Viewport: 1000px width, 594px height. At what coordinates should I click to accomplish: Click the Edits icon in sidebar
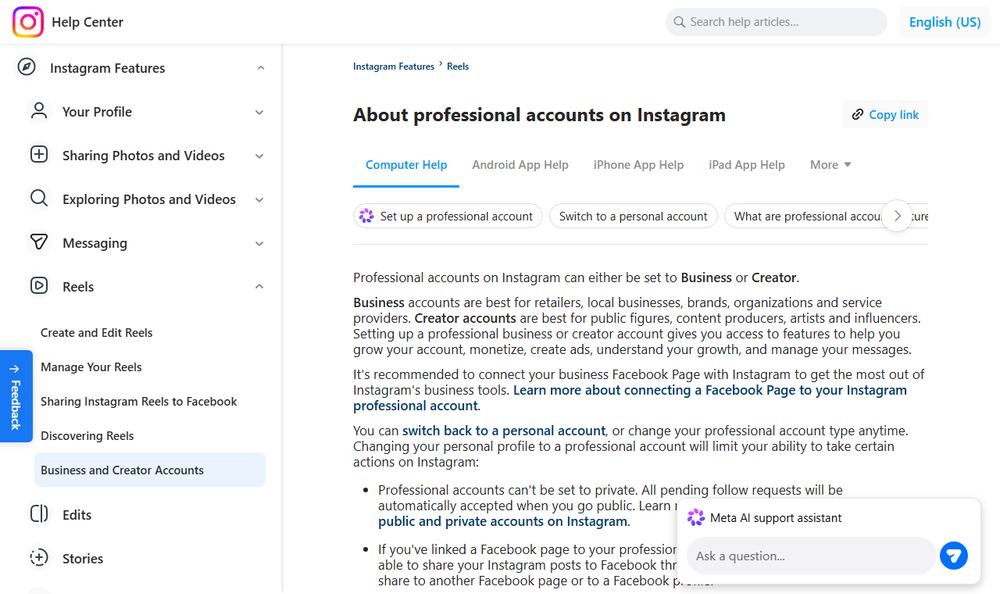(x=39, y=514)
